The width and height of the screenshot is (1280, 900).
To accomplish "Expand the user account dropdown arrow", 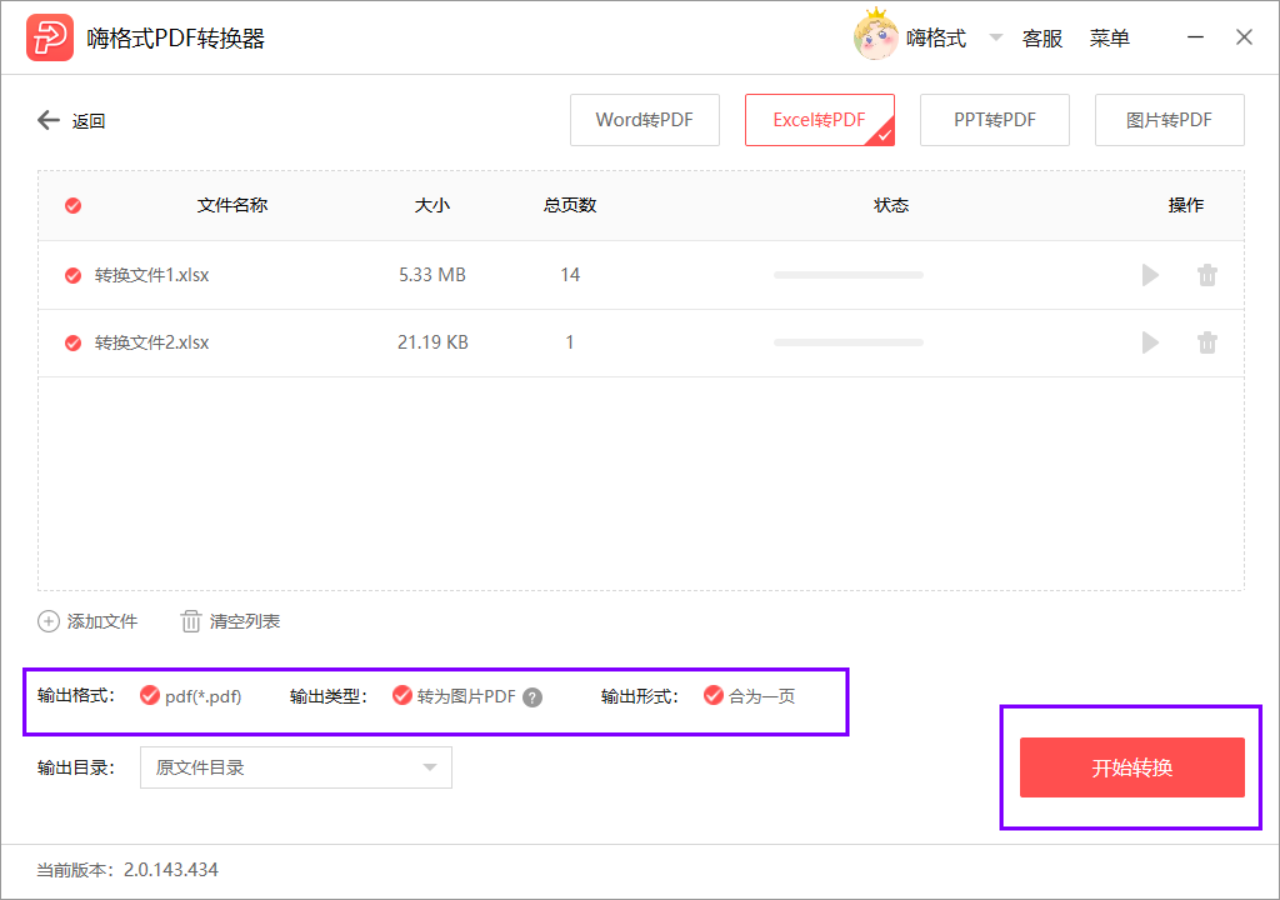I will coord(995,38).
